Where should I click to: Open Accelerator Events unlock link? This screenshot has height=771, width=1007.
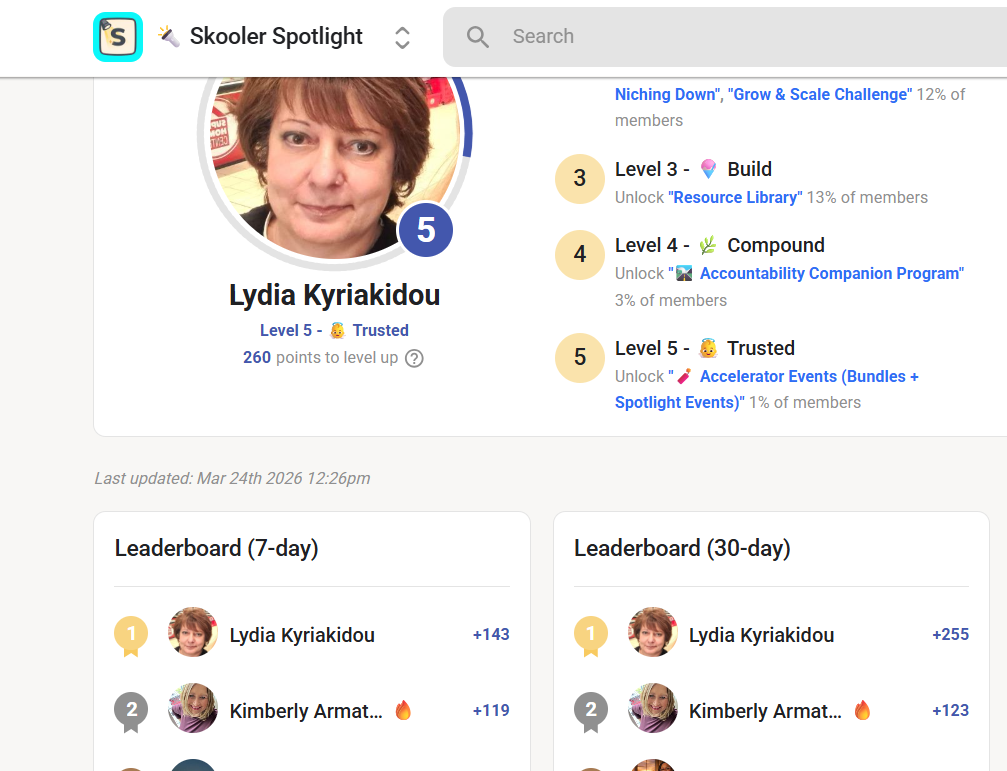pyautogui.click(x=808, y=376)
